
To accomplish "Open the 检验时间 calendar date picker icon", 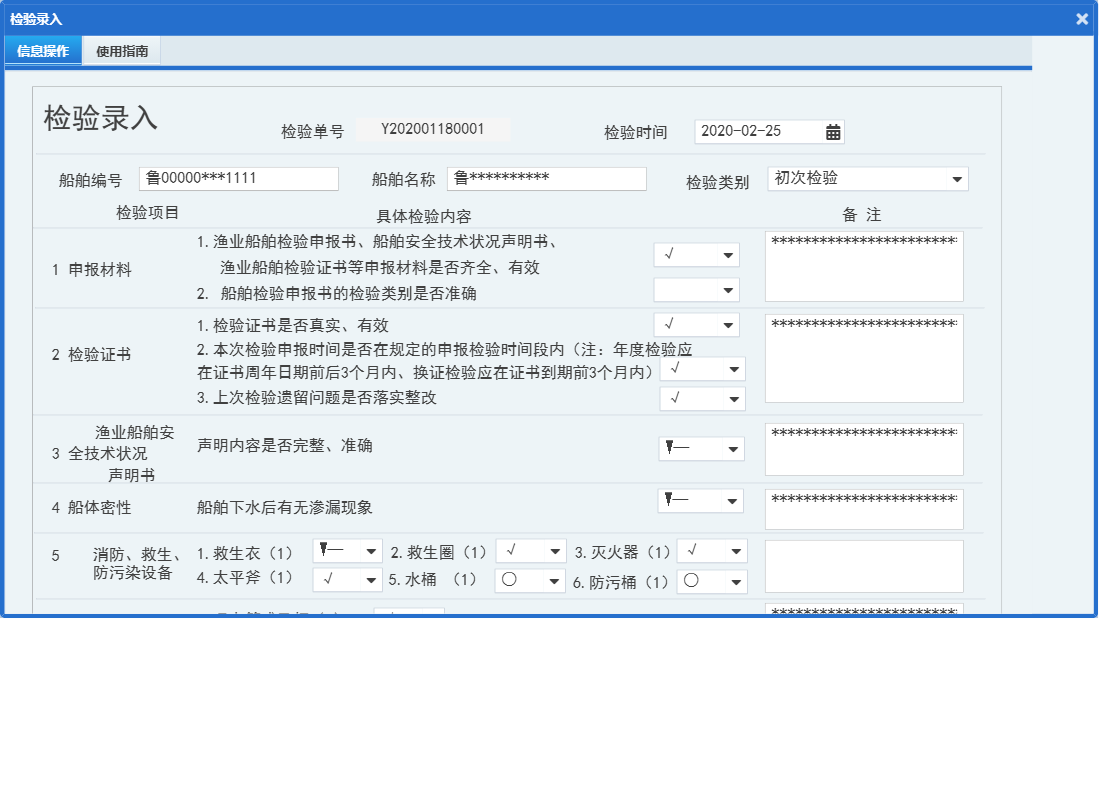I will pos(832,131).
